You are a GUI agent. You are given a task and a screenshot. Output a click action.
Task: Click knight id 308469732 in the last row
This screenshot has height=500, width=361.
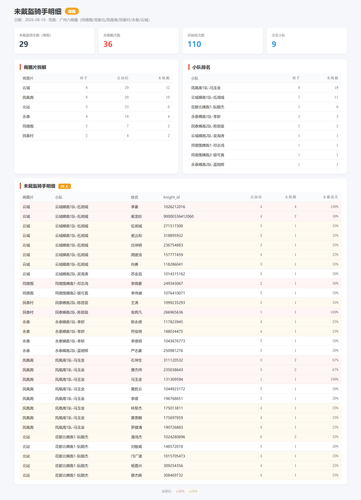pos(173,476)
